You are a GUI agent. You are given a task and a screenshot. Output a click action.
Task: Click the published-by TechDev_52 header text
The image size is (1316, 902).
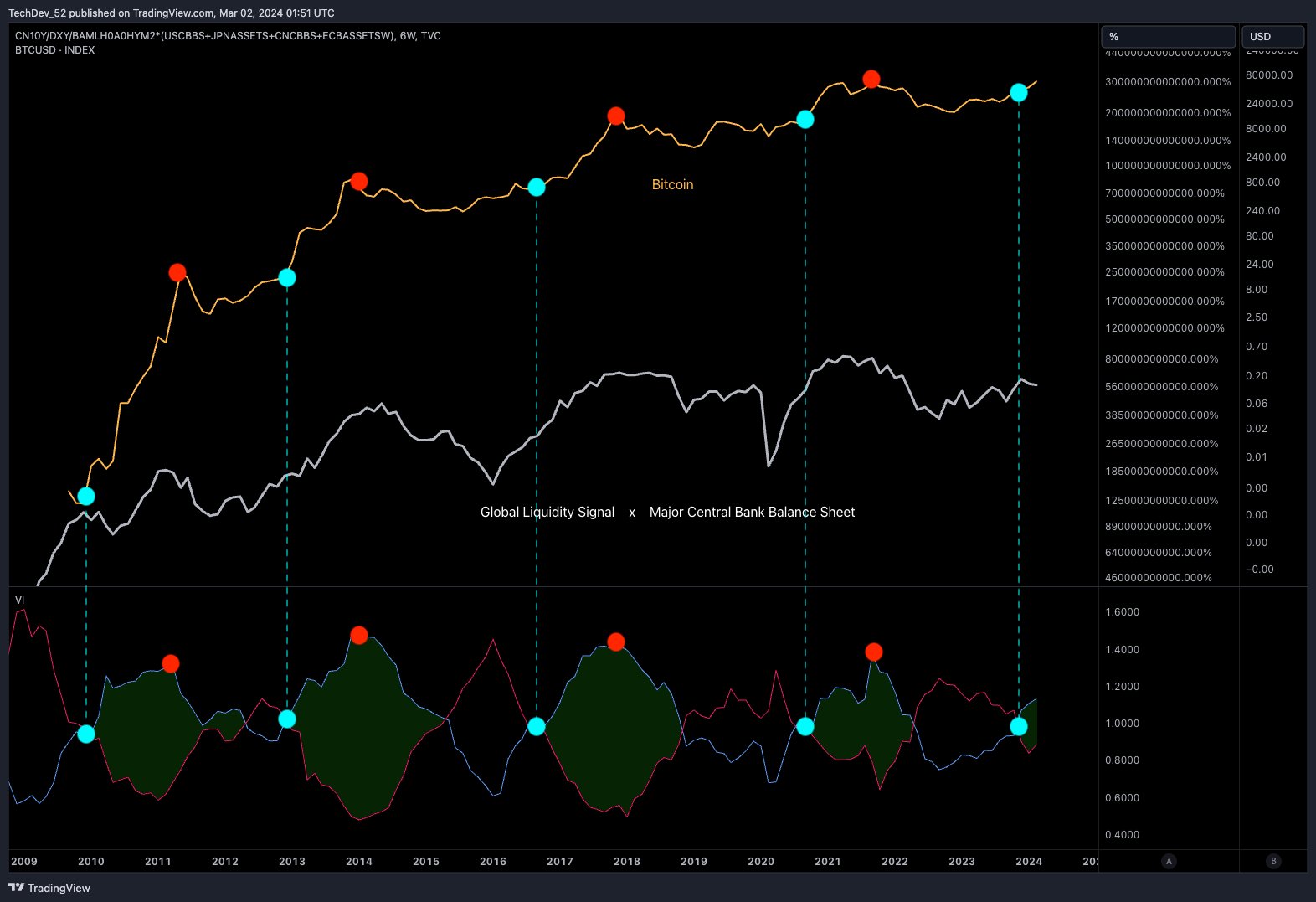pos(171,13)
